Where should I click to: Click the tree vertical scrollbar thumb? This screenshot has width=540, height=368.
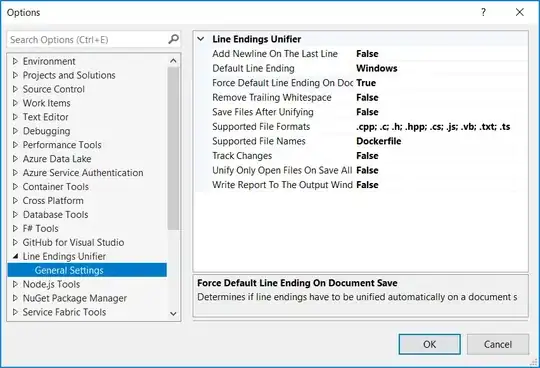(173, 148)
